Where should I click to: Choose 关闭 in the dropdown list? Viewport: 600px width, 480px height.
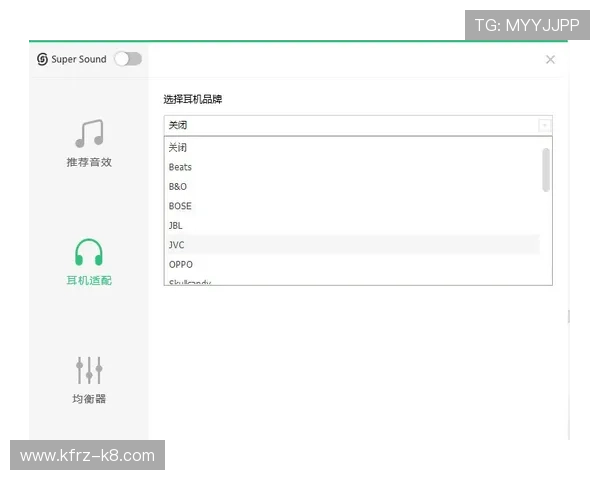(x=354, y=147)
